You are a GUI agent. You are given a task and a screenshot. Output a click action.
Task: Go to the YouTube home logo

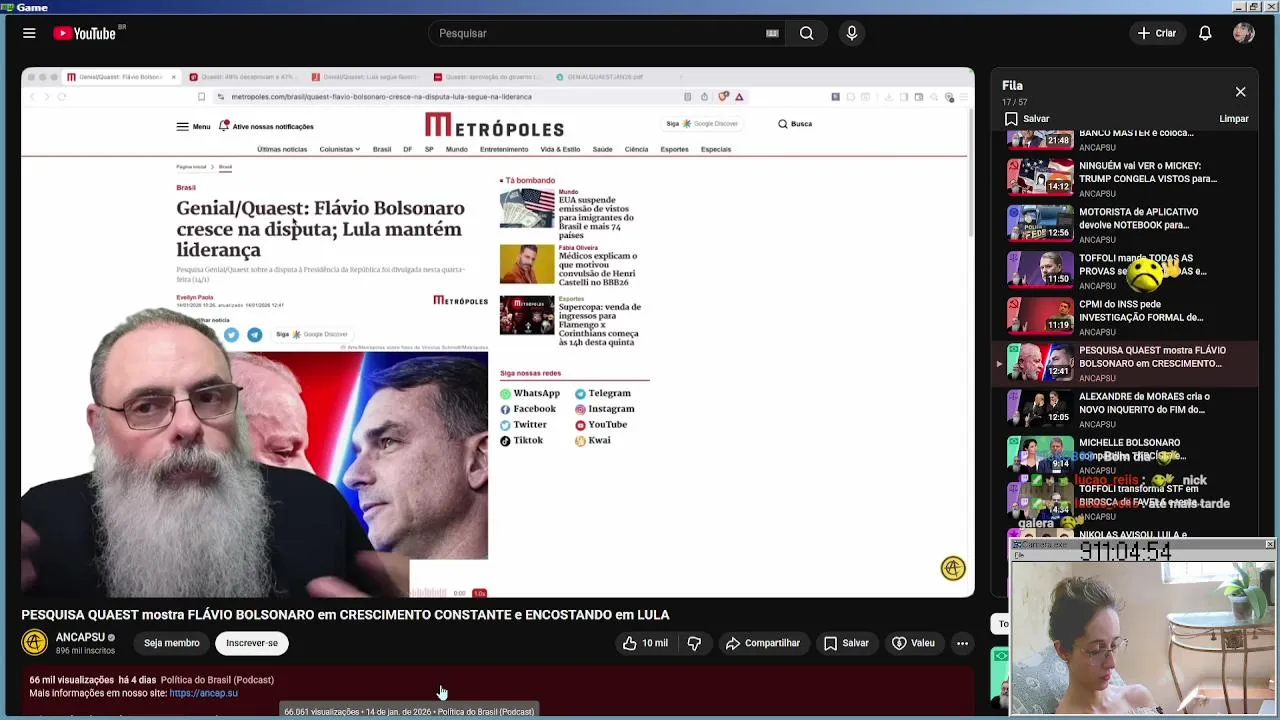[85, 33]
